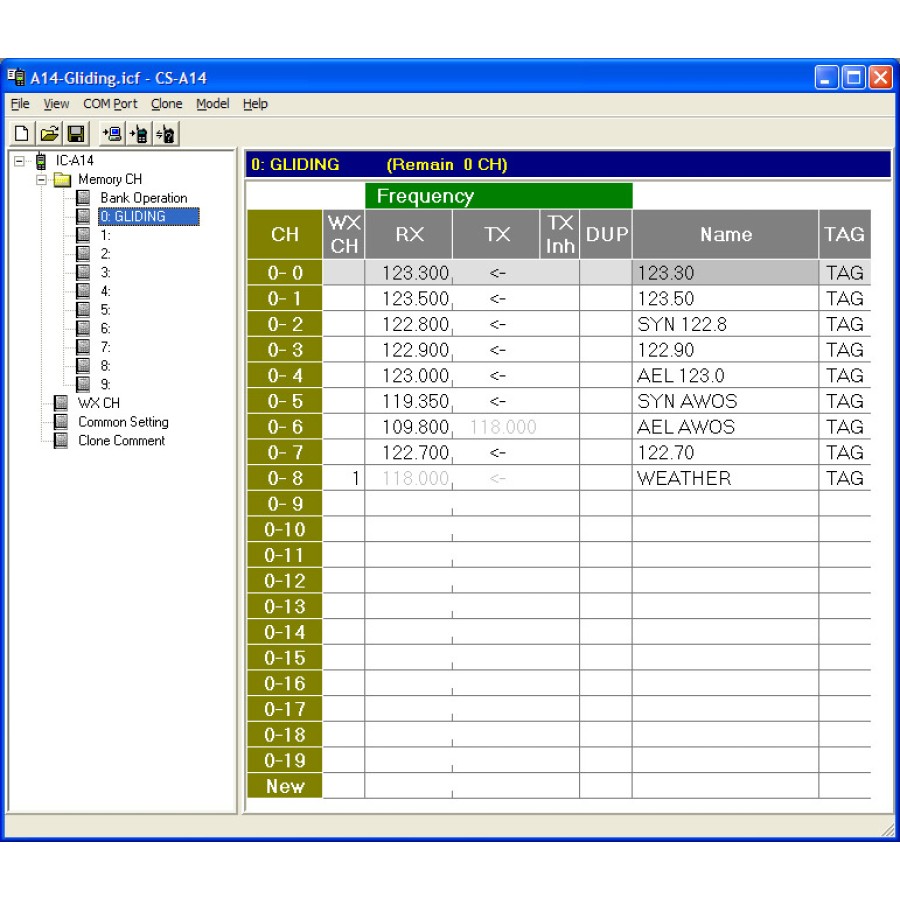Click the Bank Operation page icon
The width and height of the screenshot is (900, 900).
click(x=83, y=198)
